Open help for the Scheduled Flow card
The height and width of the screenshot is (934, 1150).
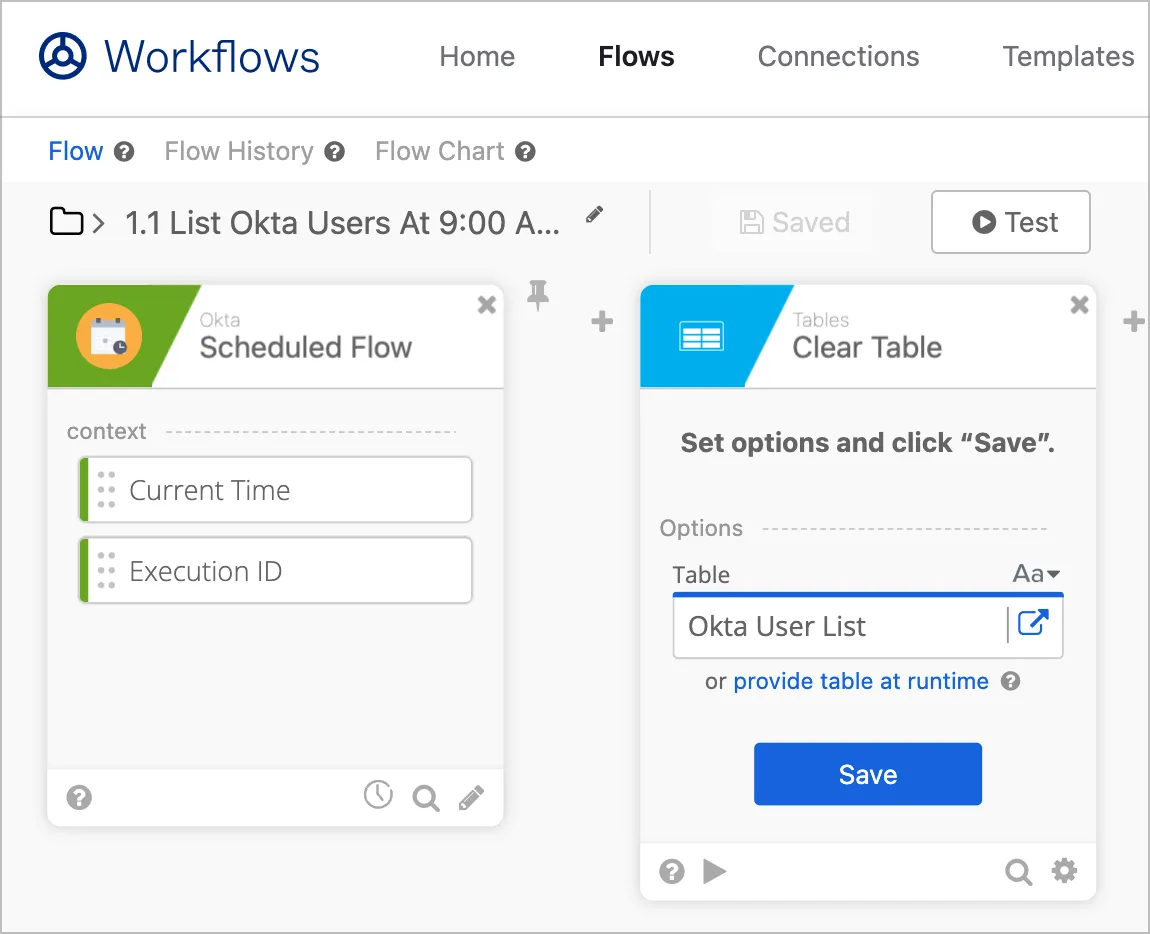[79, 798]
